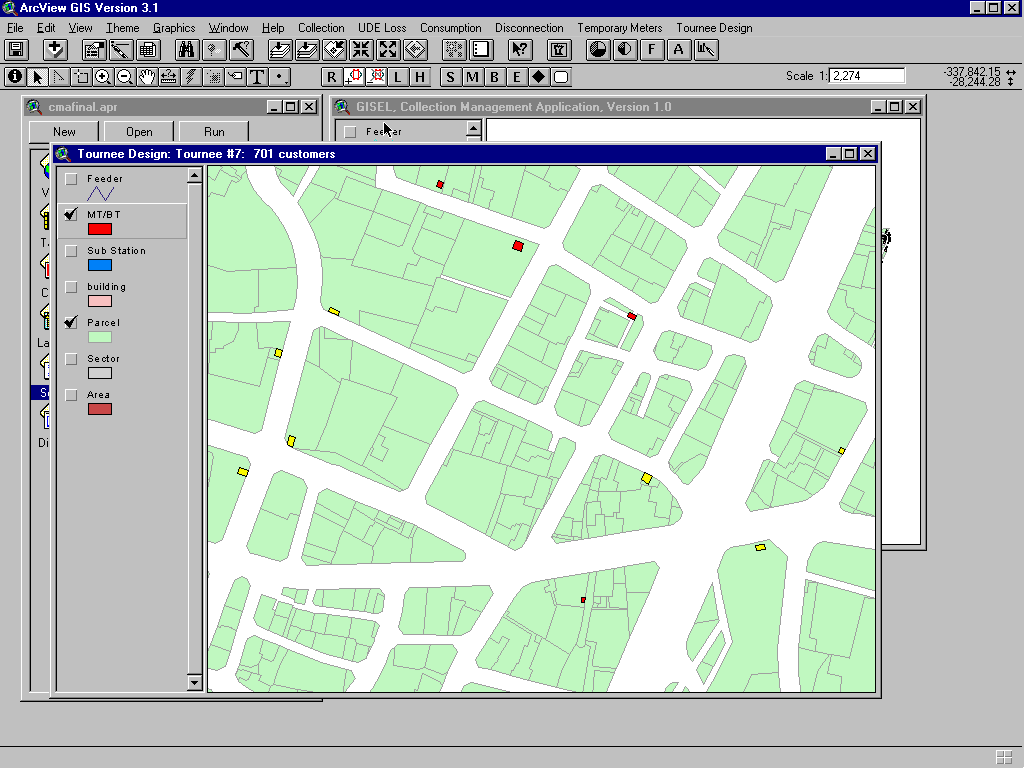The image size is (1024, 768).
Task: Click the Scale input field
Action: coord(867,76)
